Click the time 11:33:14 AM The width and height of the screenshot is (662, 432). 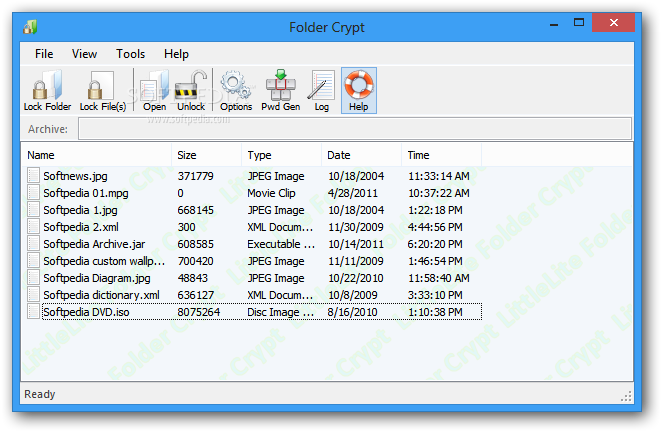tap(439, 176)
